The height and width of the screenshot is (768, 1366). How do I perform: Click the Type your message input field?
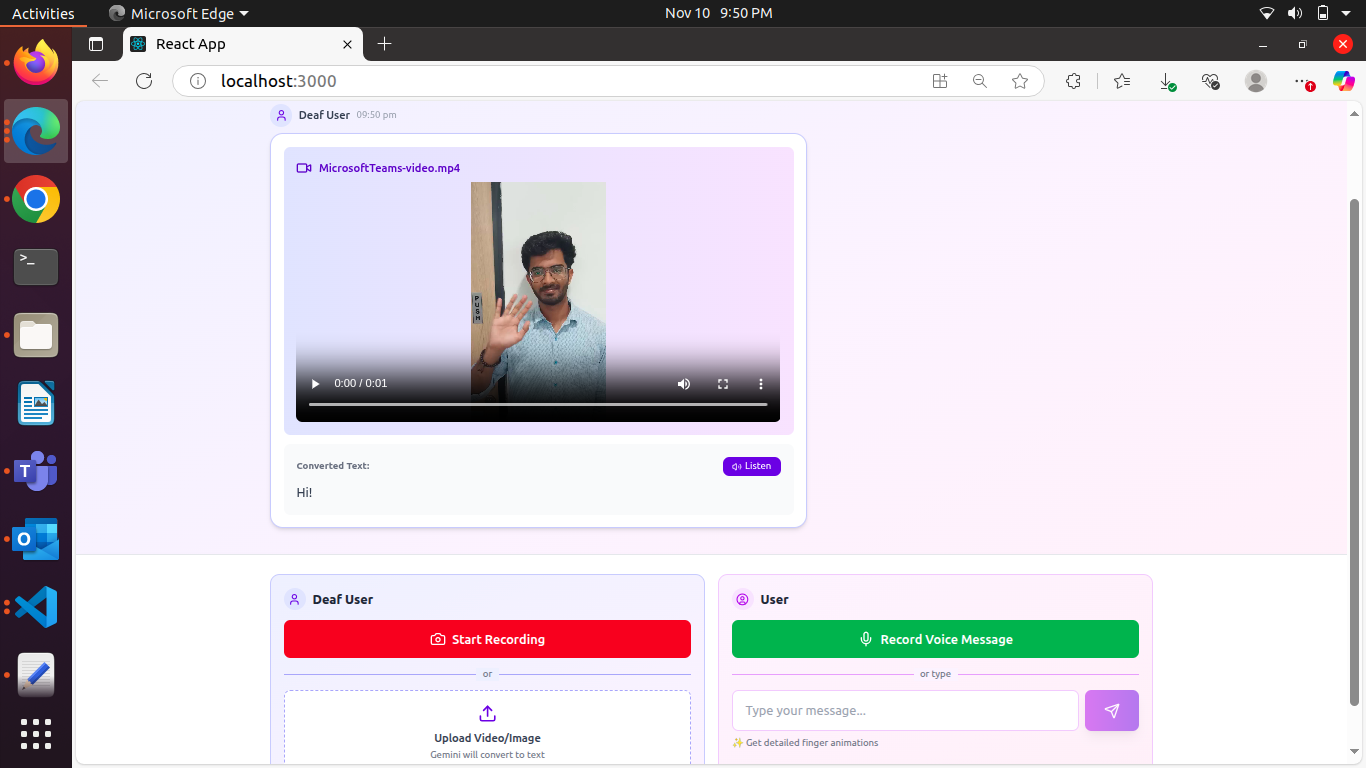[905, 710]
